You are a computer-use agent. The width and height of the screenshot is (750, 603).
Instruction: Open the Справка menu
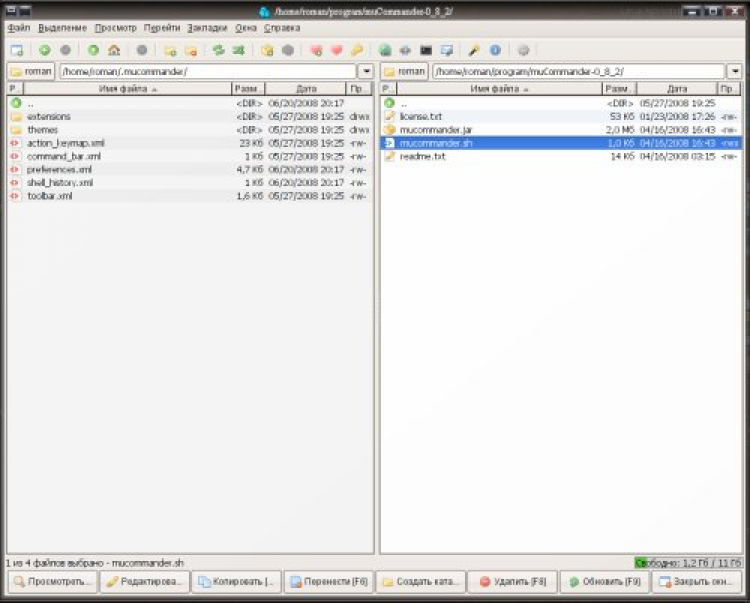click(282, 28)
